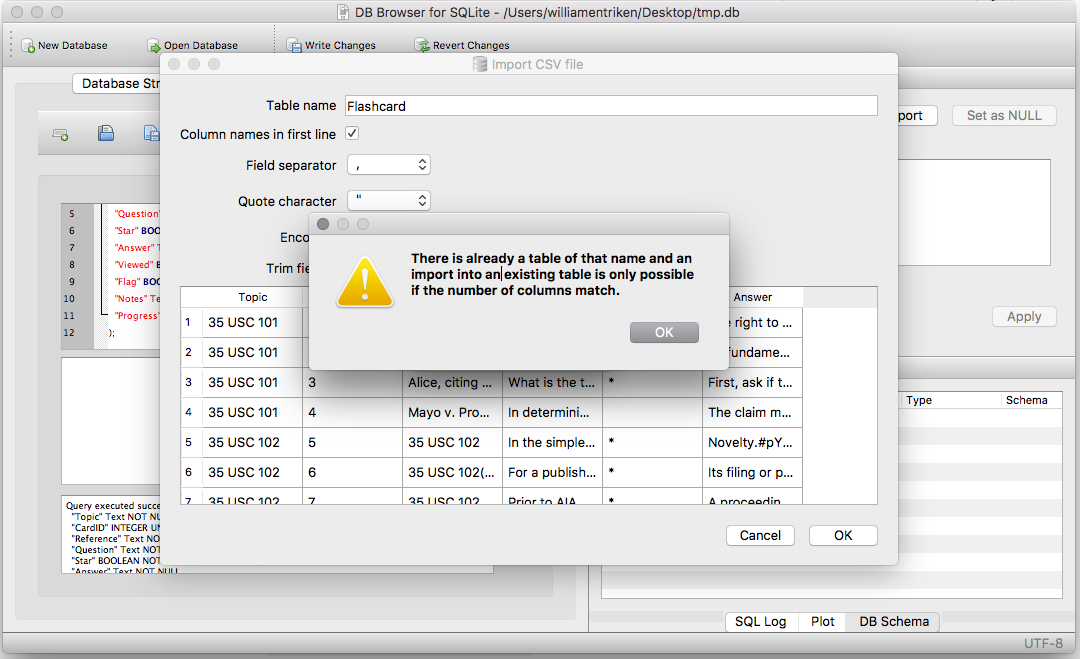The width and height of the screenshot is (1080, 659).
Task: Click the warning dialog's gray close button
Action: point(323,224)
